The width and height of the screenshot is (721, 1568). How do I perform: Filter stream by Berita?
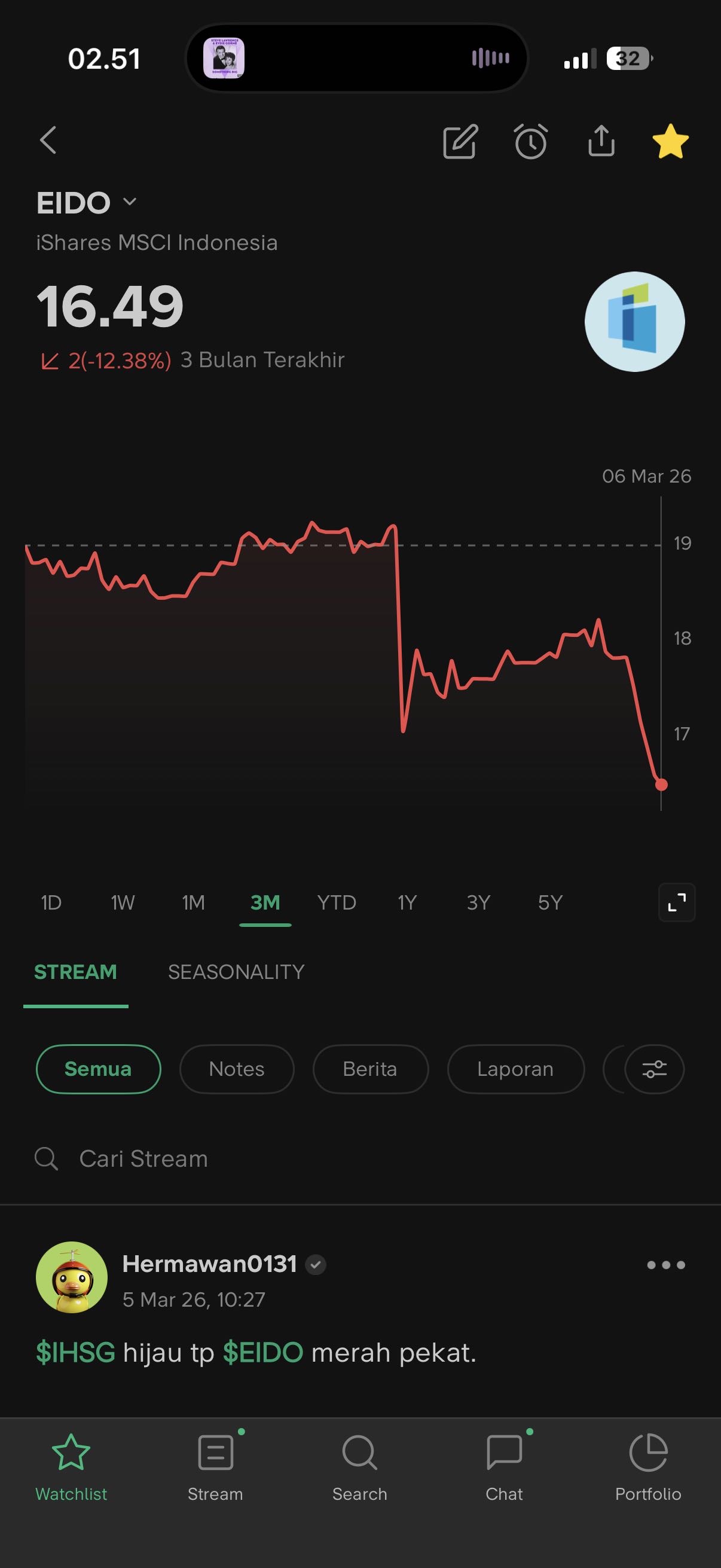tap(370, 1069)
